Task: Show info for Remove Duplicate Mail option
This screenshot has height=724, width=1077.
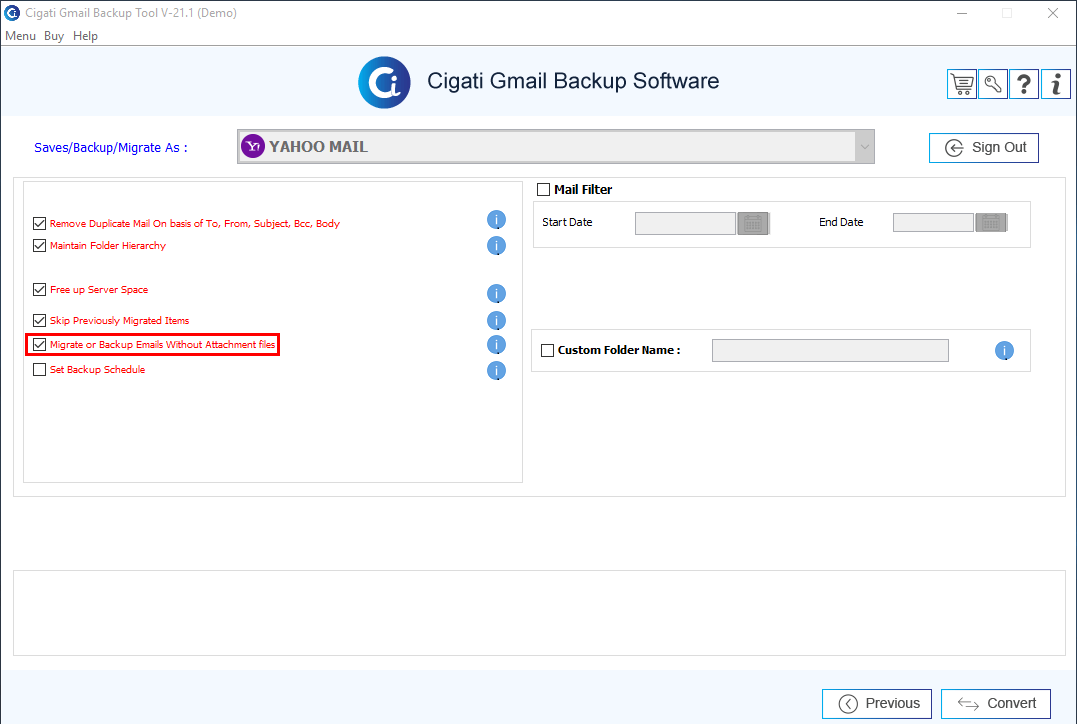Action: [496, 220]
